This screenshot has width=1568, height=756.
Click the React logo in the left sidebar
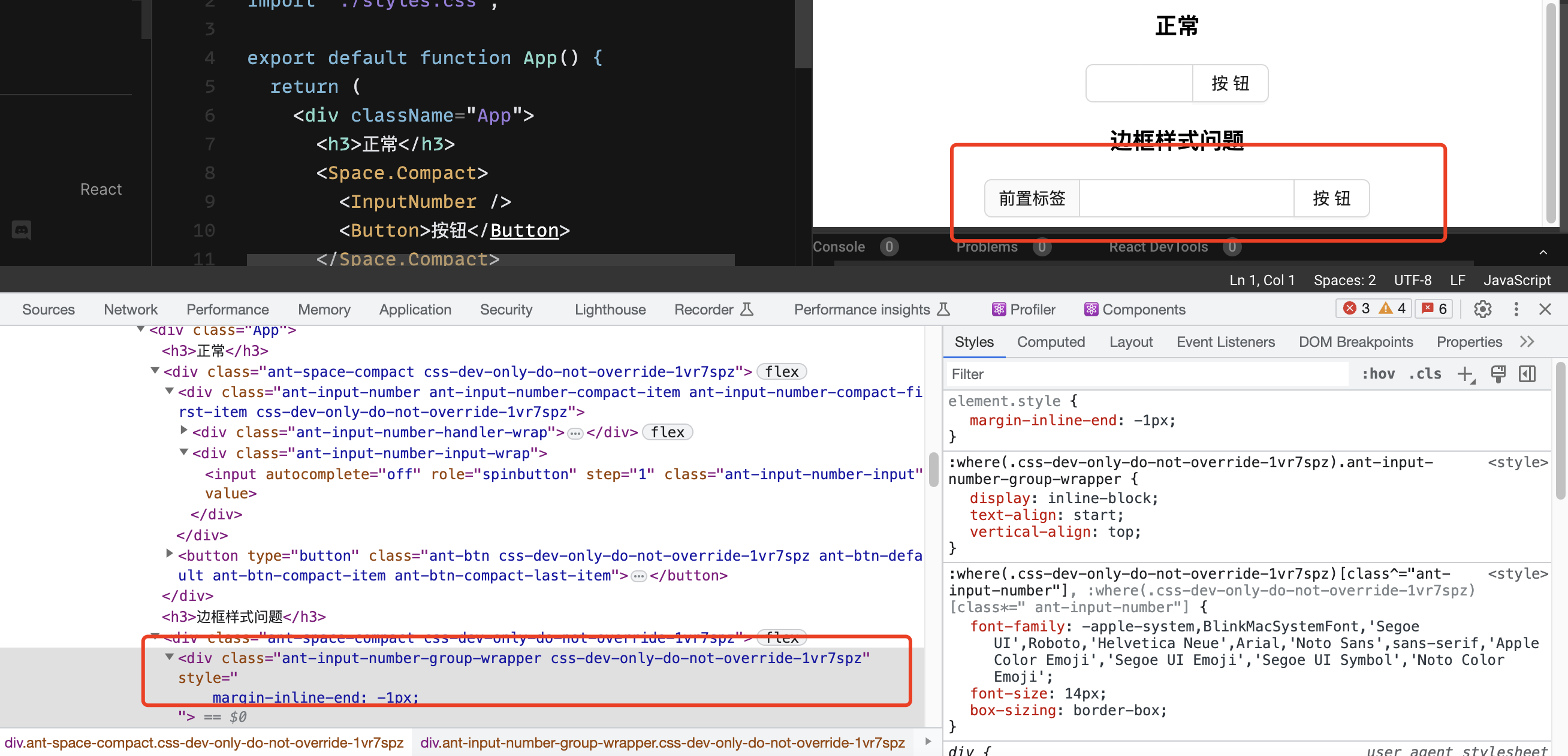pyautogui.click(x=101, y=189)
